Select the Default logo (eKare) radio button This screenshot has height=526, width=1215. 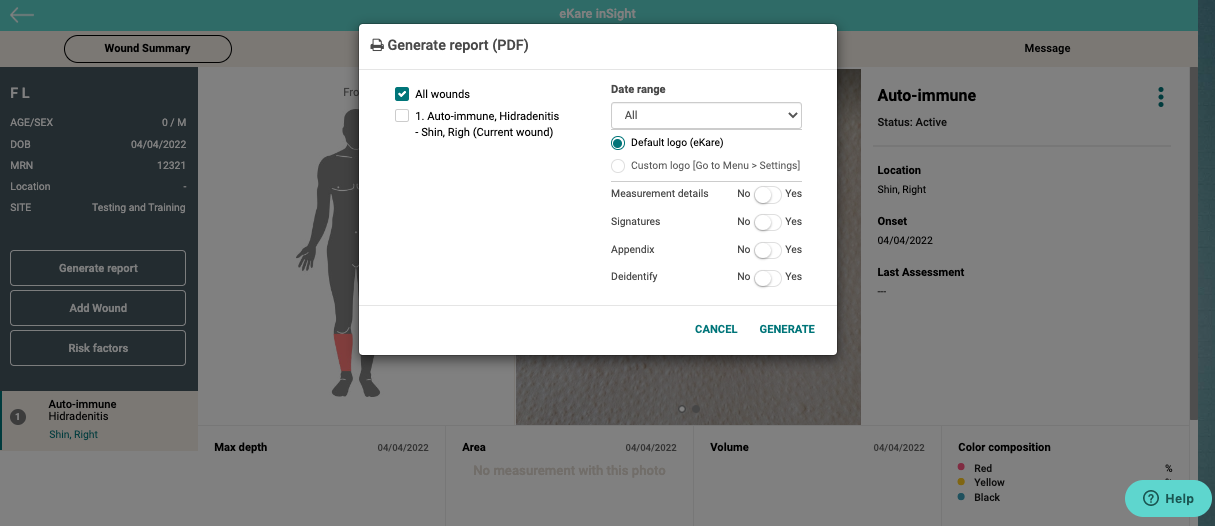[x=618, y=143]
